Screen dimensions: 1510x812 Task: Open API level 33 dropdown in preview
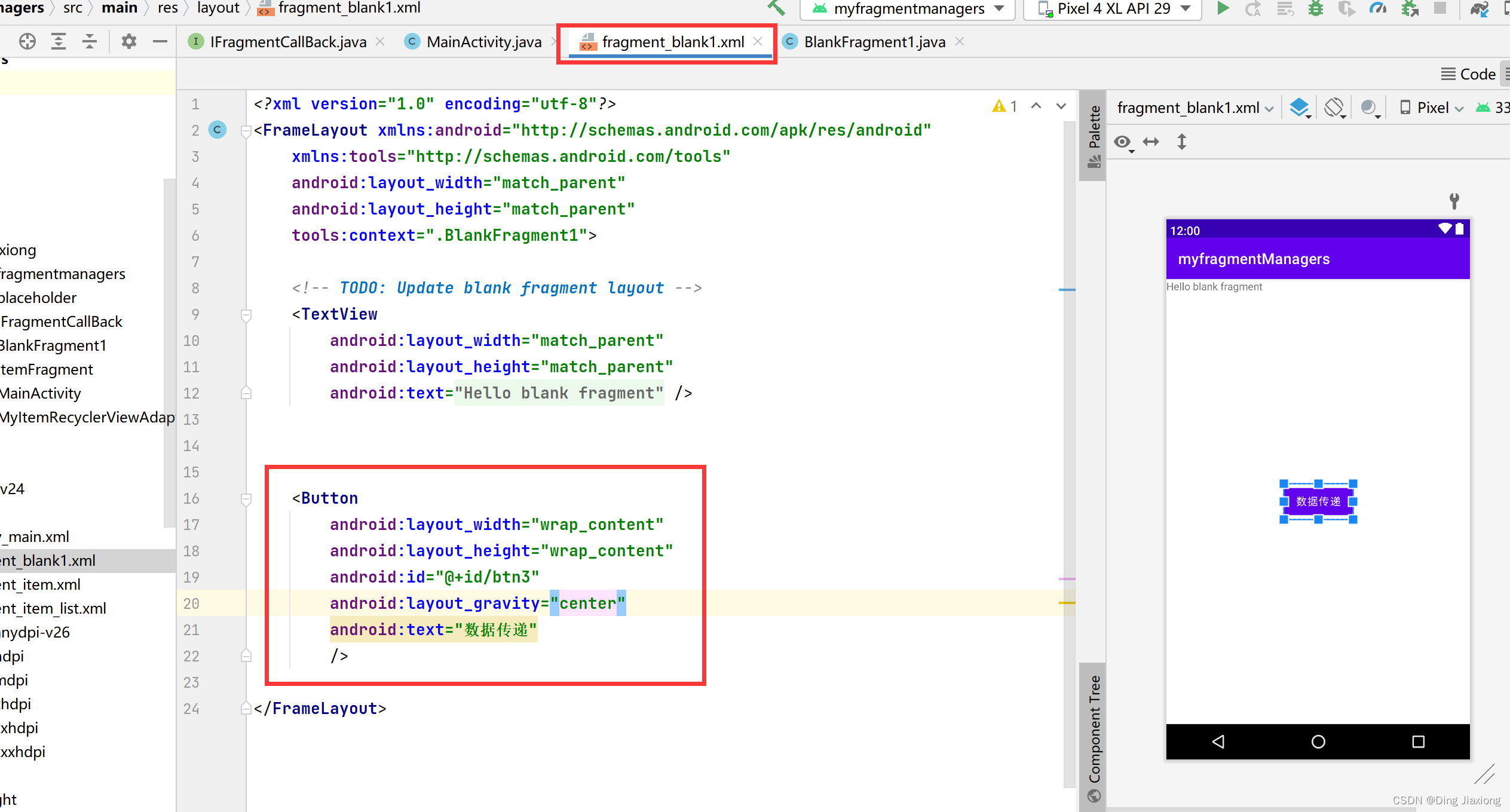coord(1493,108)
